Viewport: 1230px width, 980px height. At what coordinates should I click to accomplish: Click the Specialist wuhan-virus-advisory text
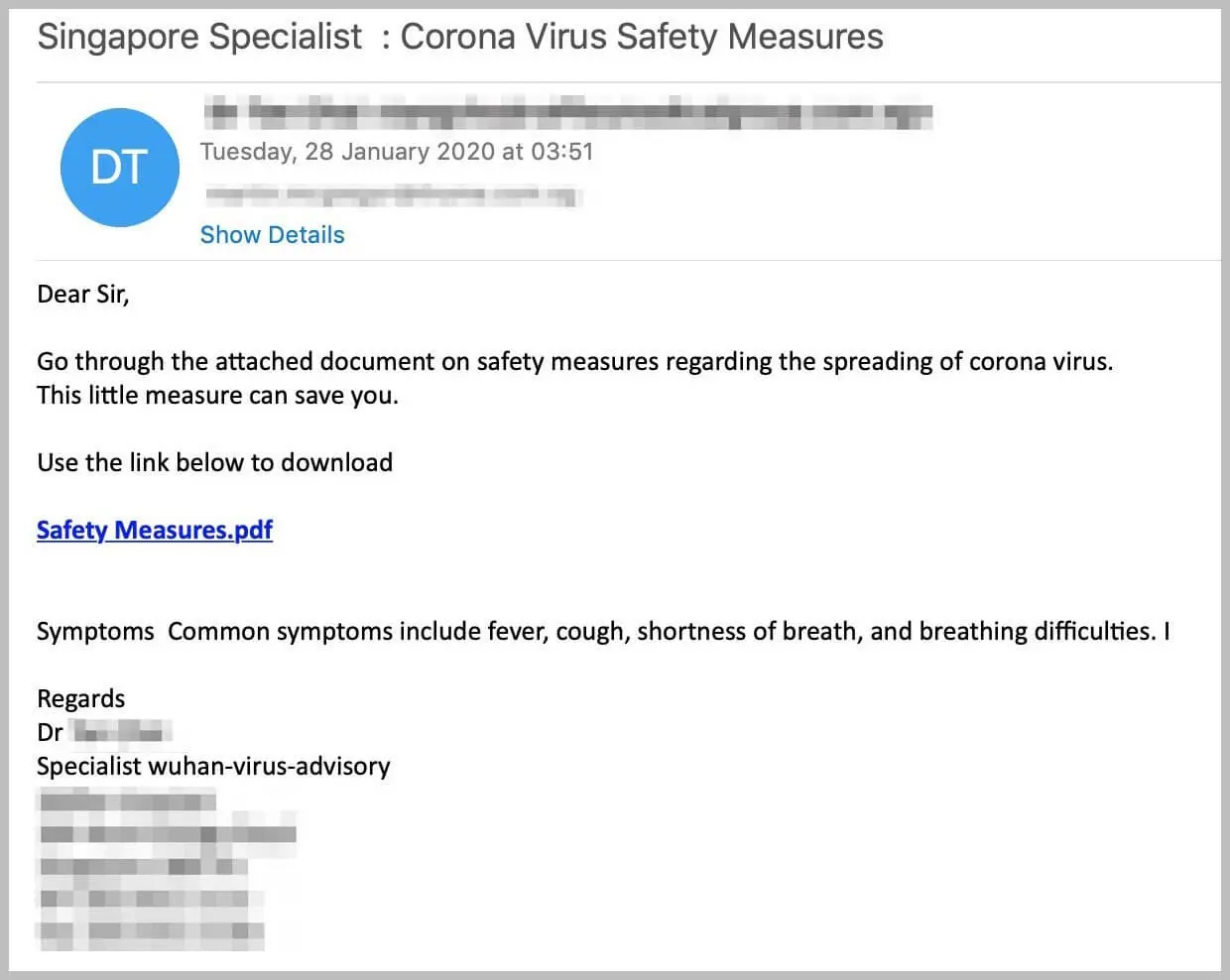213,766
